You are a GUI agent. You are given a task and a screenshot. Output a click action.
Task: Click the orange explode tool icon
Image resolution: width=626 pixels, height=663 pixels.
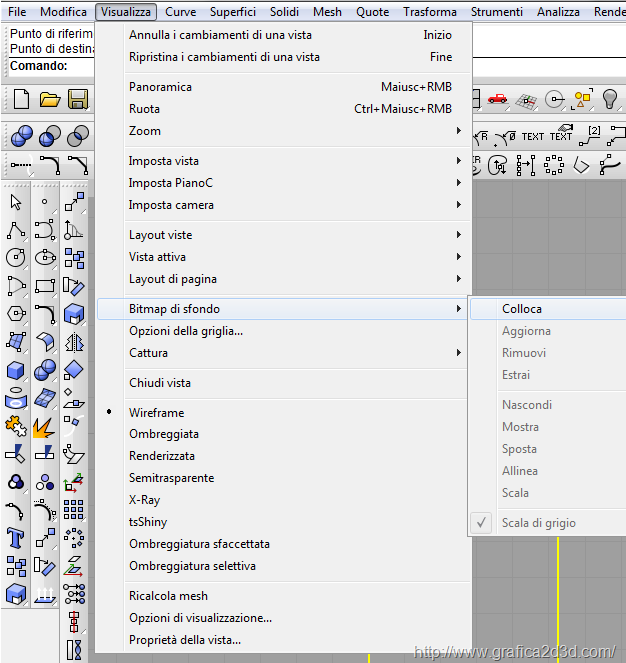[44, 428]
